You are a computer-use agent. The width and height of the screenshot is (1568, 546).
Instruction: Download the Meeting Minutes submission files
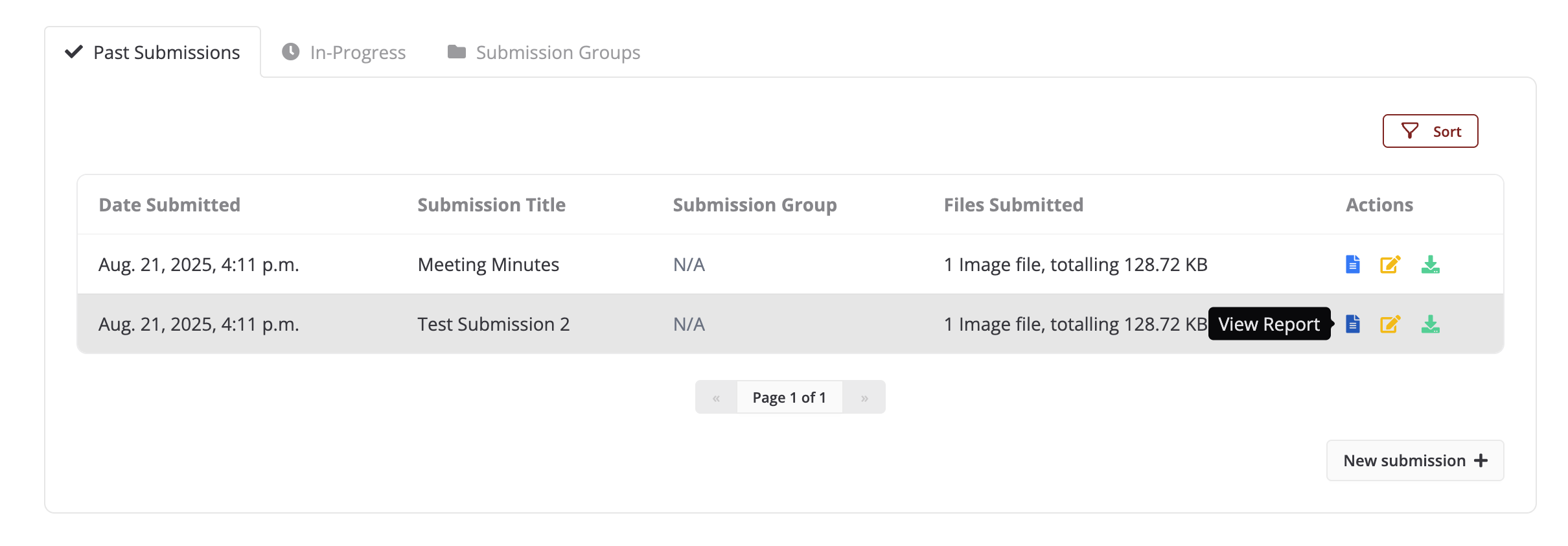coord(1431,265)
